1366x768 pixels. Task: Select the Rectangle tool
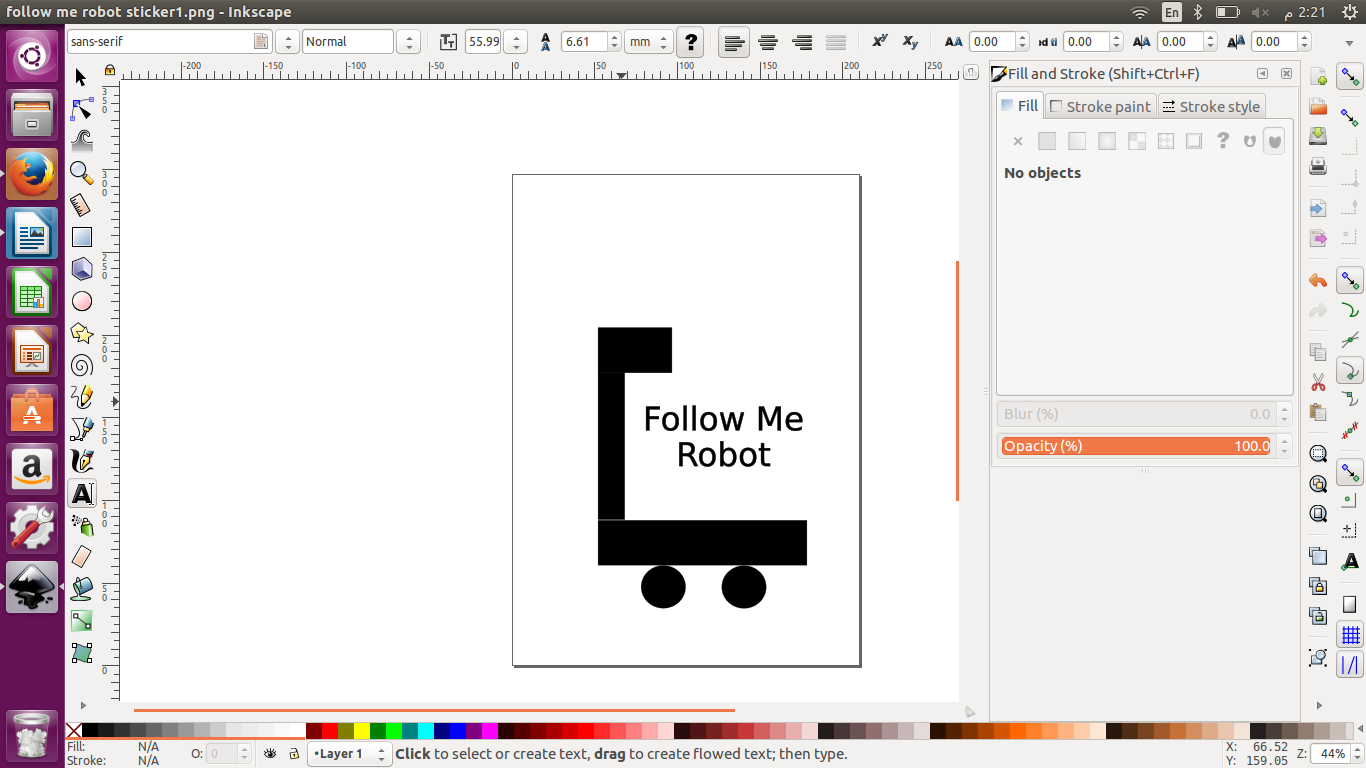point(82,237)
